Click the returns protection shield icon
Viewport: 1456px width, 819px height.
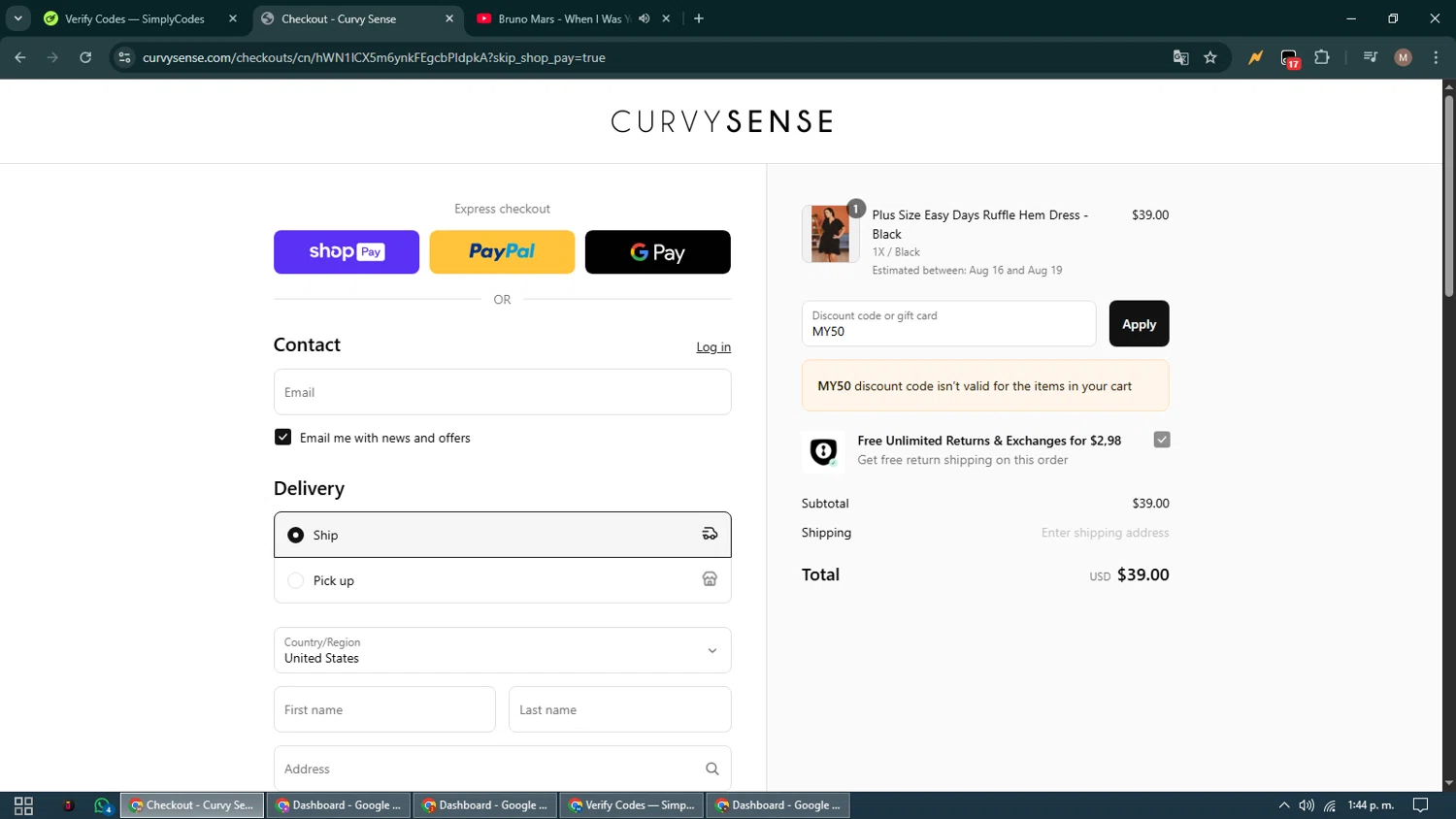(x=823, y=451)
